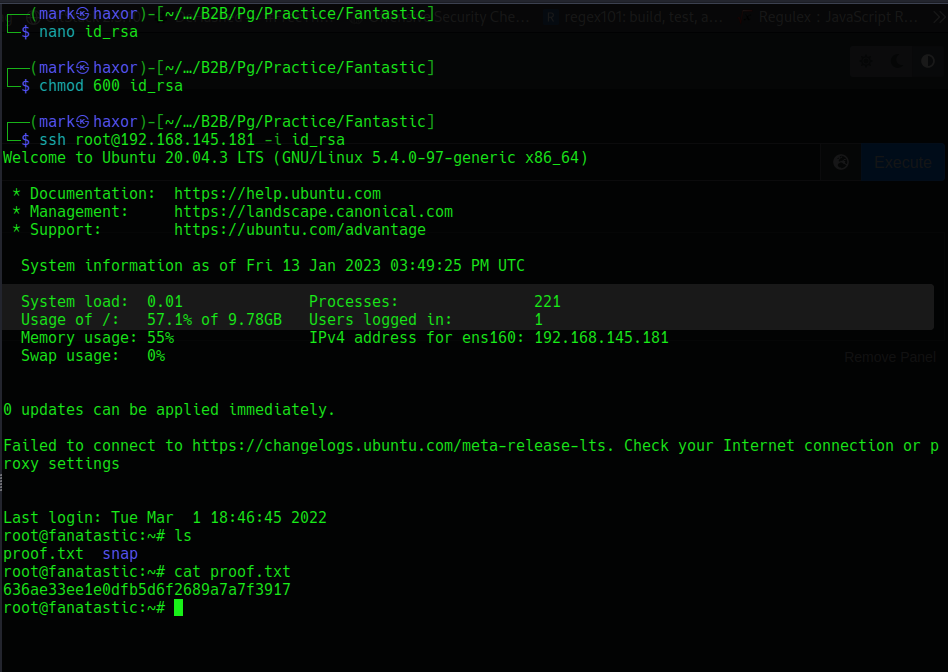Click the topmost 'mark㉿haxor' prompt header
The image size is (948, 672).
[88, 13]
